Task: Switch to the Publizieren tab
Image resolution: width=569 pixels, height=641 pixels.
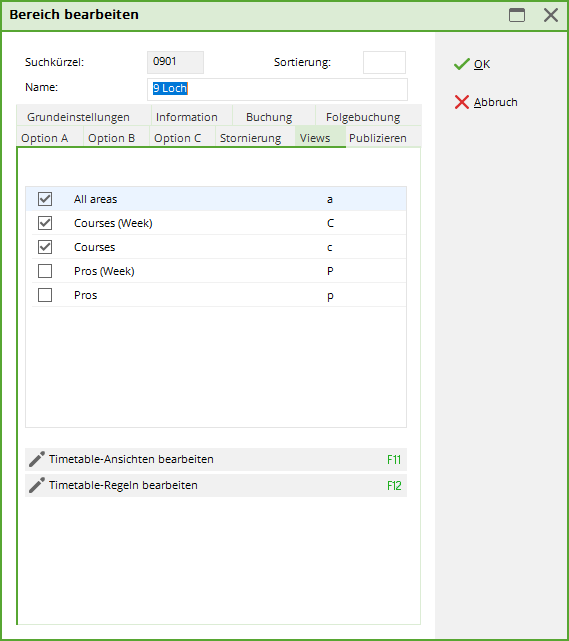Action: tap(378, 138)
